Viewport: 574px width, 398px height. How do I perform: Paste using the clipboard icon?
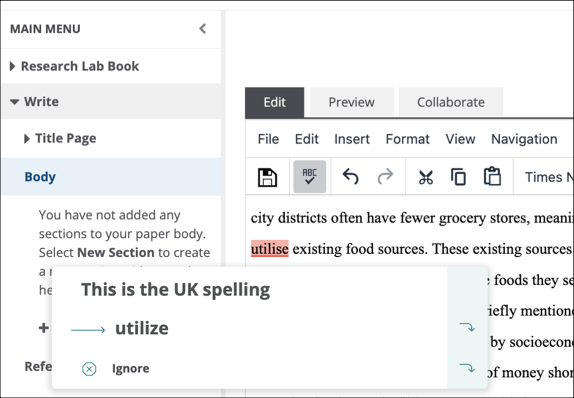pos(492,176)
